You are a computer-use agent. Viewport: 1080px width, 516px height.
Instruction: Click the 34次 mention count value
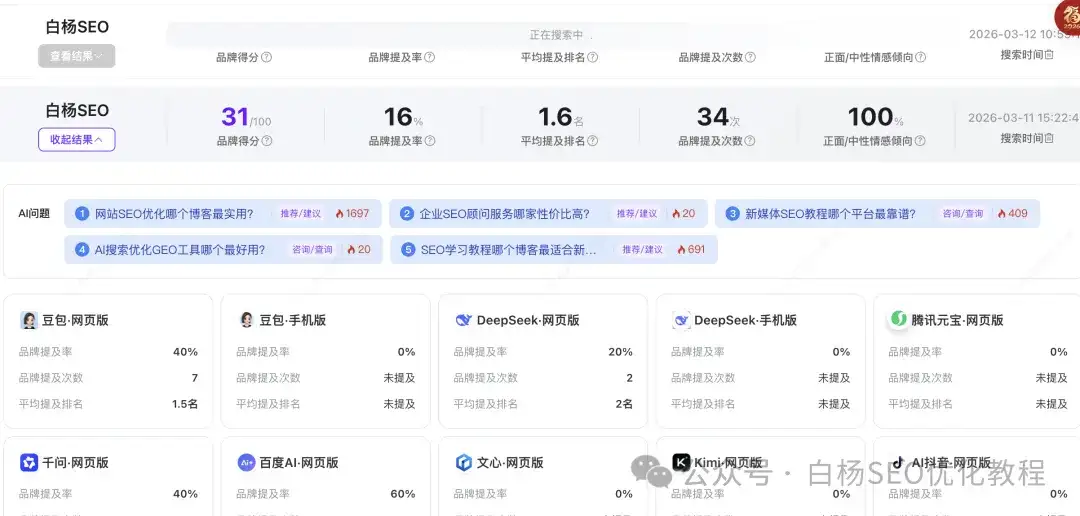pyautogui.click(x=718, y=117)
